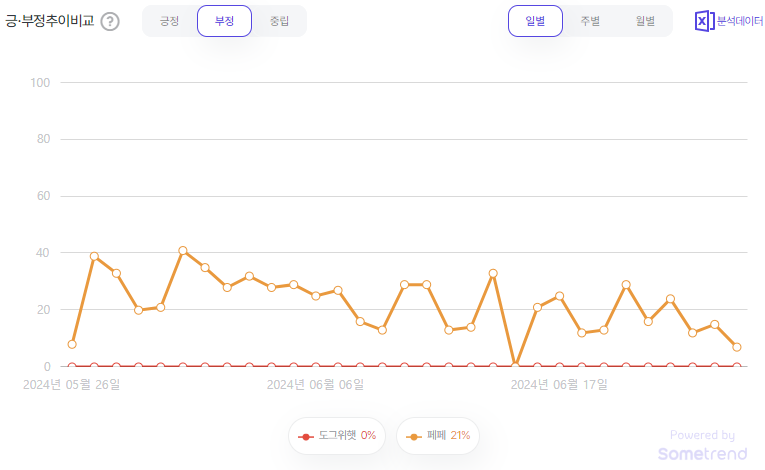Click the 분석데이터 text link
Viewport: 765px width, 470px height.
coord(739,21)
